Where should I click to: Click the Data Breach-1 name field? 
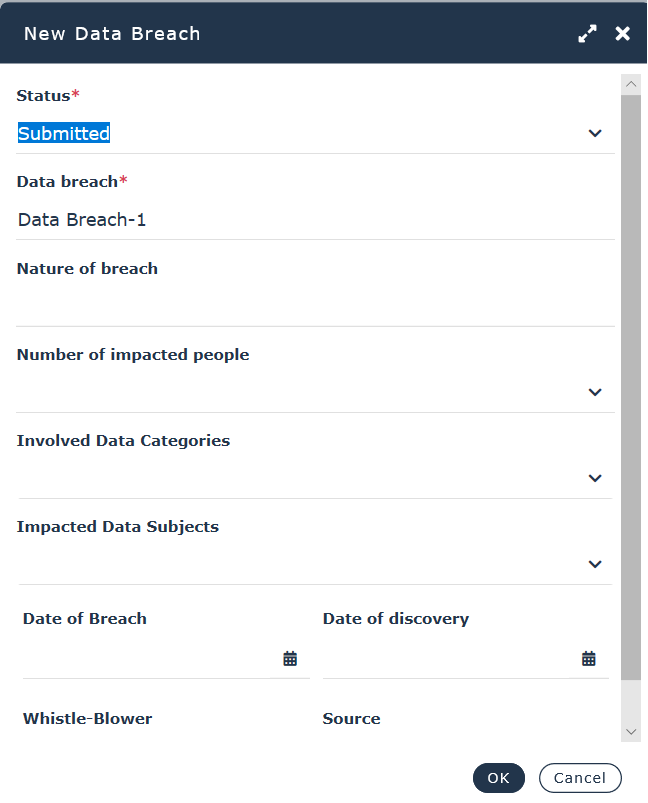[300, 220]
